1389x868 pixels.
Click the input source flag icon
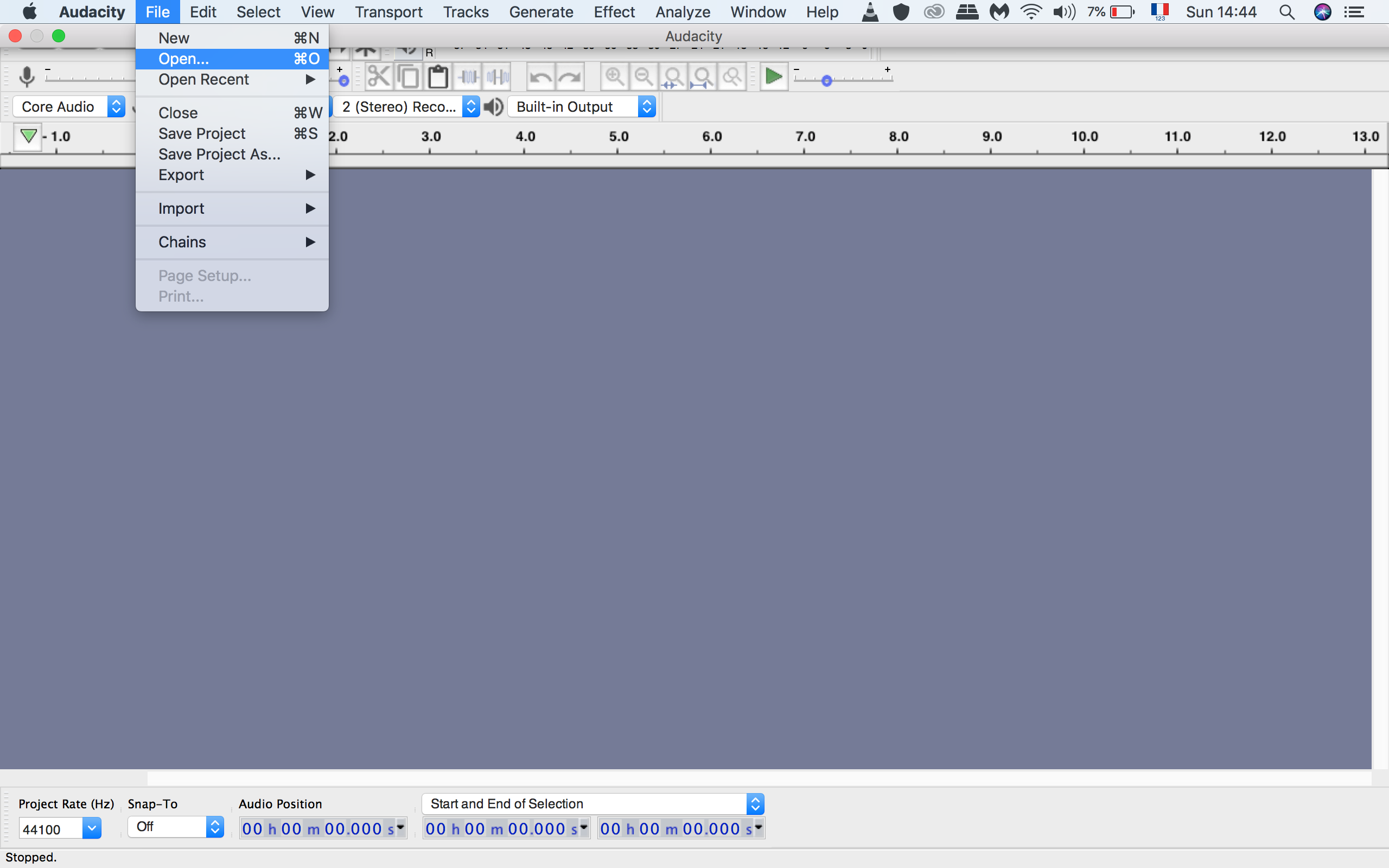click(x=1159, y=11)
